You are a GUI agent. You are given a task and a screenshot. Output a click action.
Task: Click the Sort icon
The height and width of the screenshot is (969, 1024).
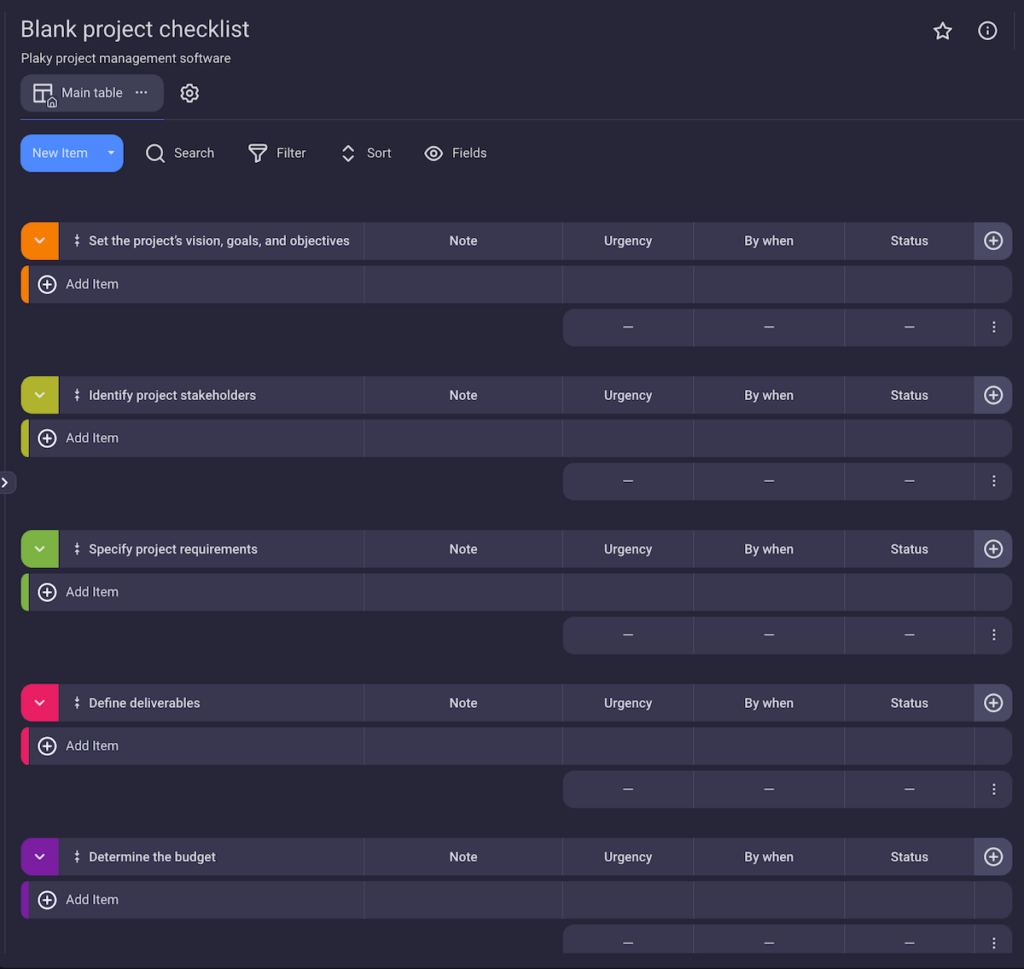(x=347, y=153)
